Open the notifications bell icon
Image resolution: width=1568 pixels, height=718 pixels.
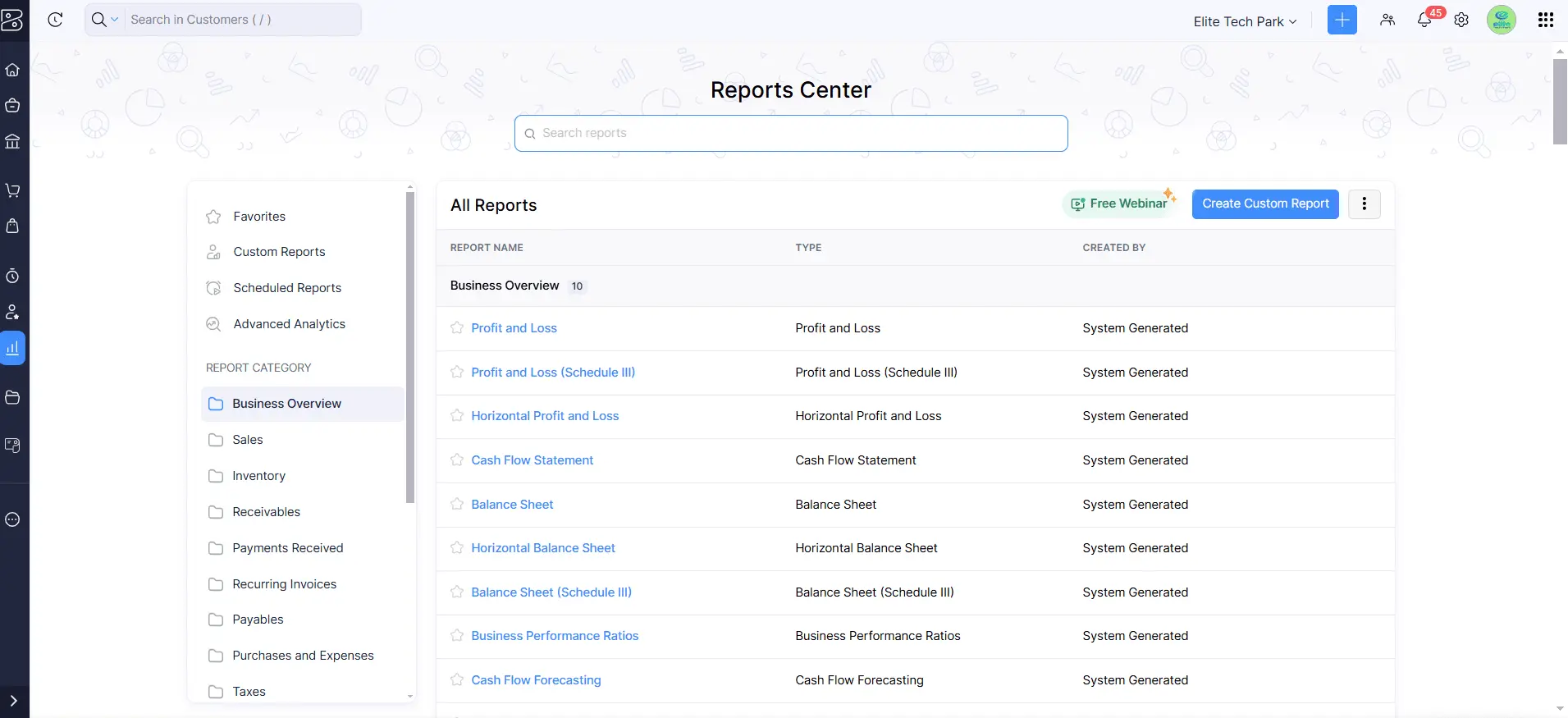1424,21
